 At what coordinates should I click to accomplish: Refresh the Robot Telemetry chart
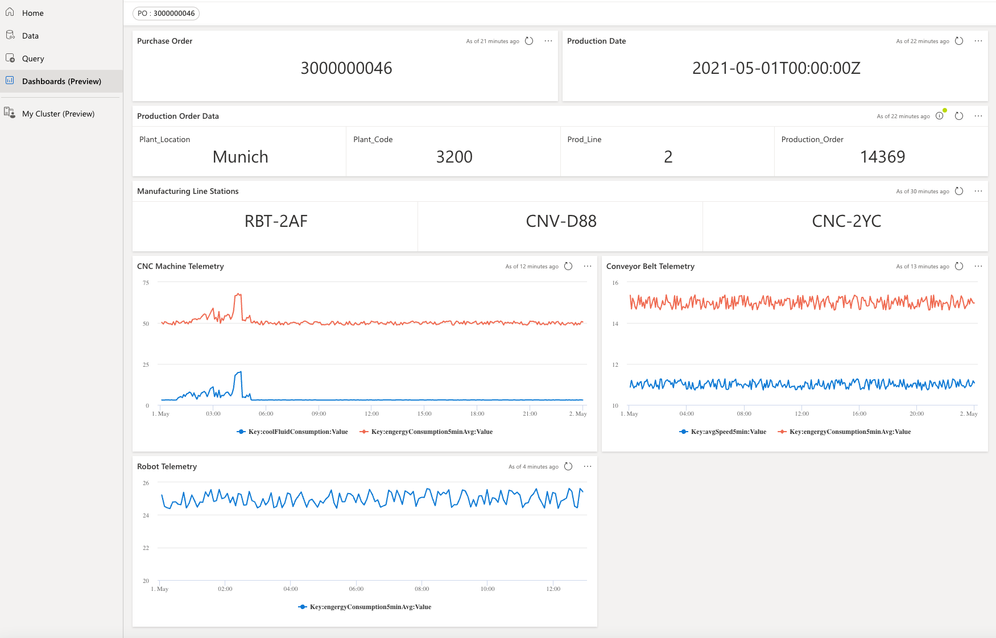[x=569, y=466]
